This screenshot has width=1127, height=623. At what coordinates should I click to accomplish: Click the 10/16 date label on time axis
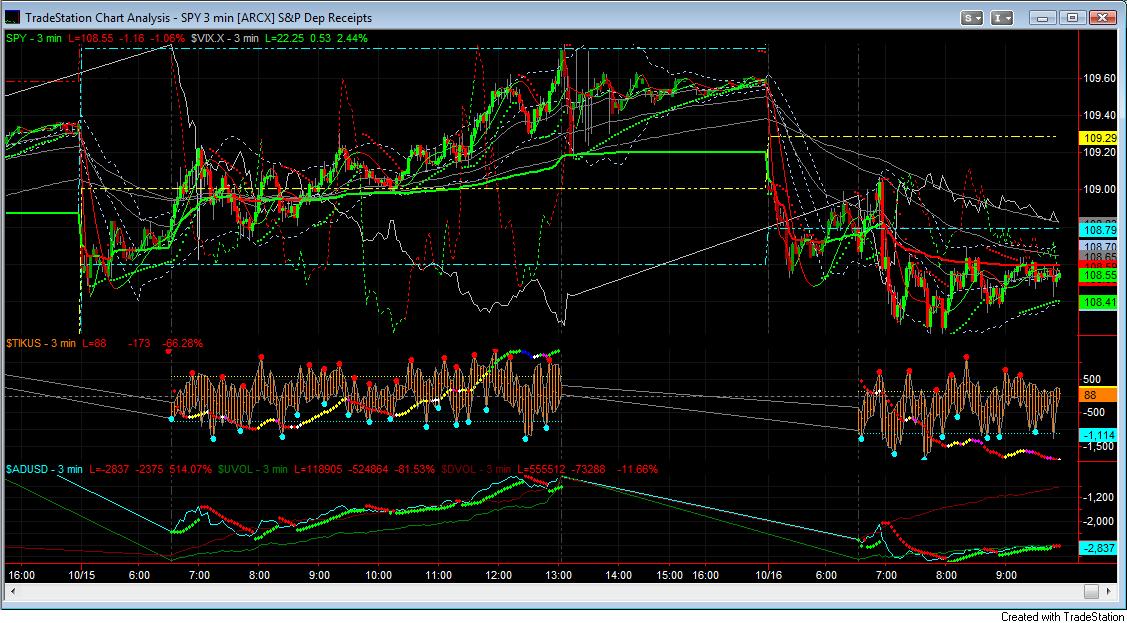tap(770, 575)
